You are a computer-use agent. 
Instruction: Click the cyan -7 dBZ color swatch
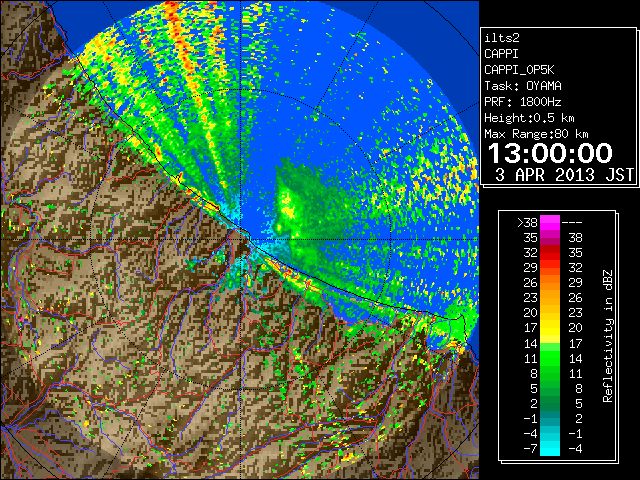click(550, 448)
